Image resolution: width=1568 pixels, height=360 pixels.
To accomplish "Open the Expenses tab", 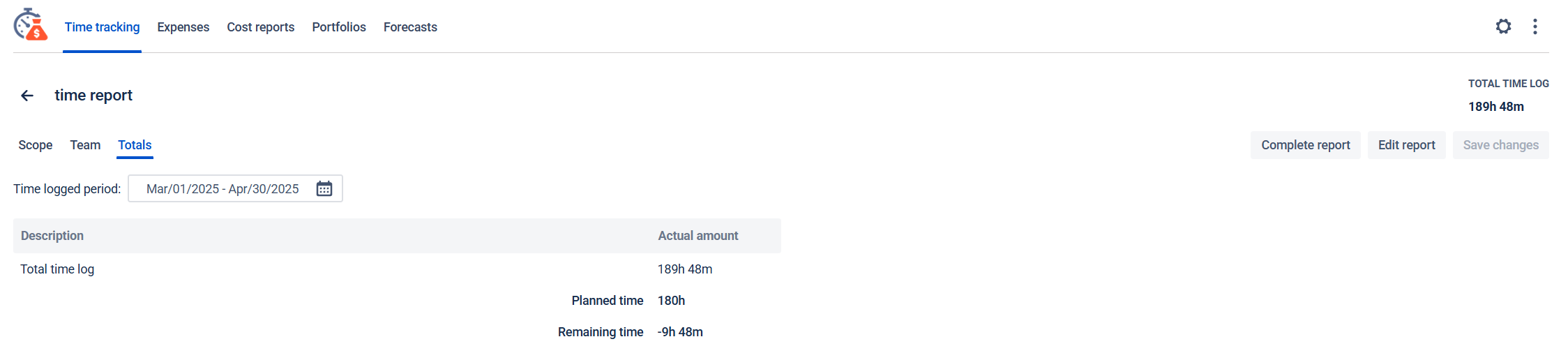I will [x=183, y=27].
